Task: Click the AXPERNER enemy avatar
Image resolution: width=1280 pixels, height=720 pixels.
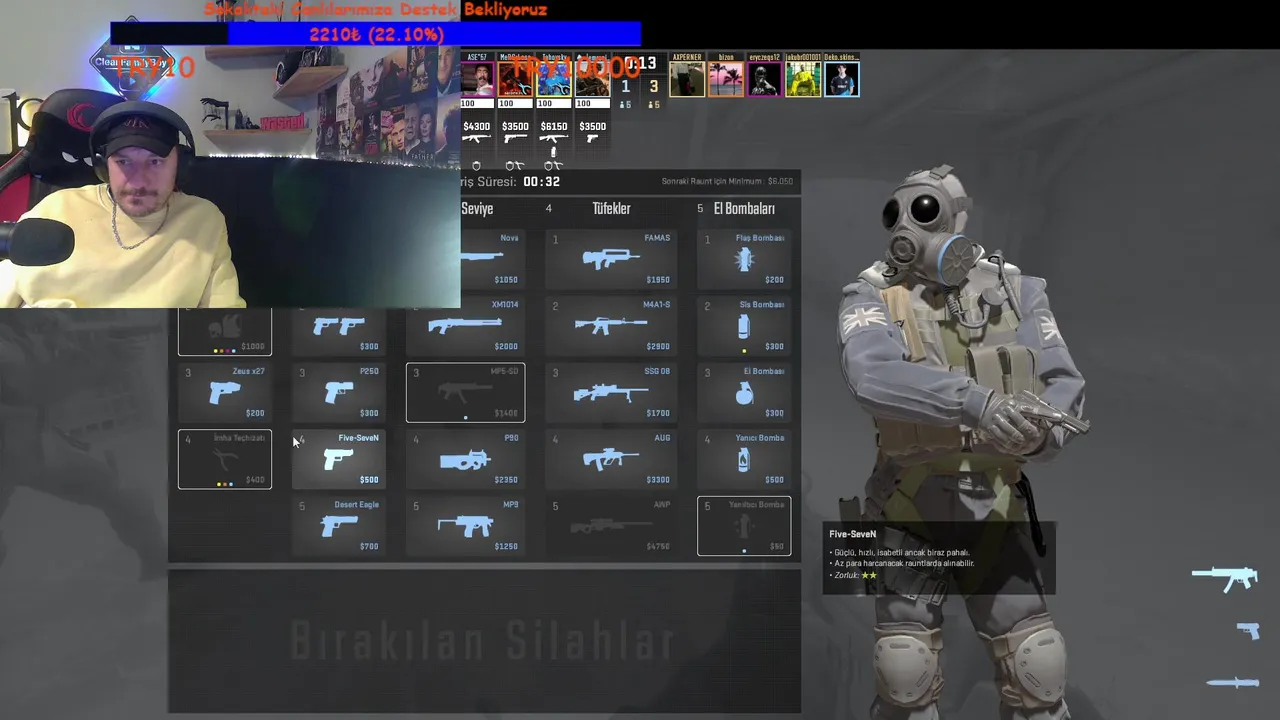Action: point(687,79)
